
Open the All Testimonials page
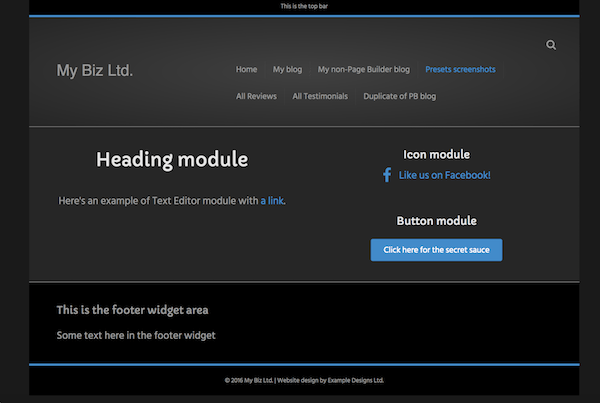pos(320,97)
